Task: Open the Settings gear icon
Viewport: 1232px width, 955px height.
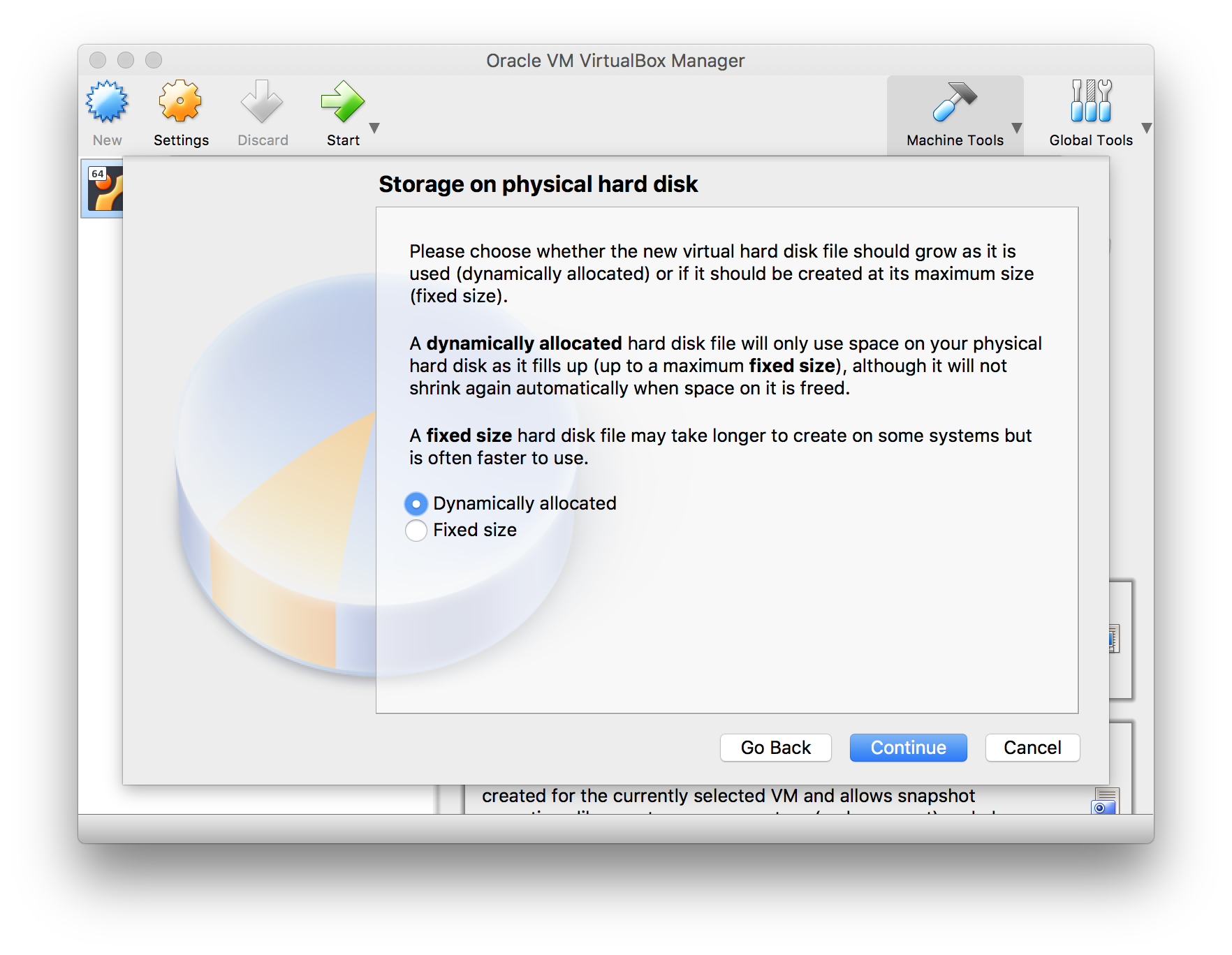Action: click(180, 103)
